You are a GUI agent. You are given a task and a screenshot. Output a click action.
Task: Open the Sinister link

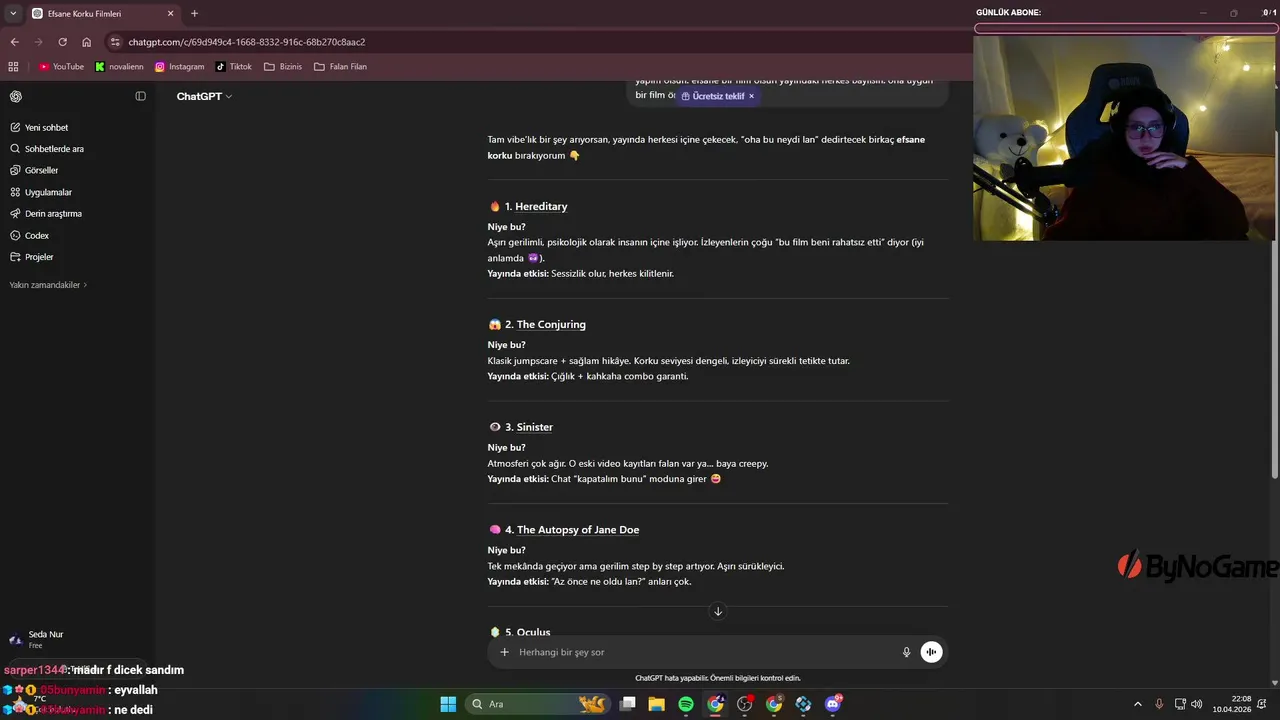[x=535, y=427]
